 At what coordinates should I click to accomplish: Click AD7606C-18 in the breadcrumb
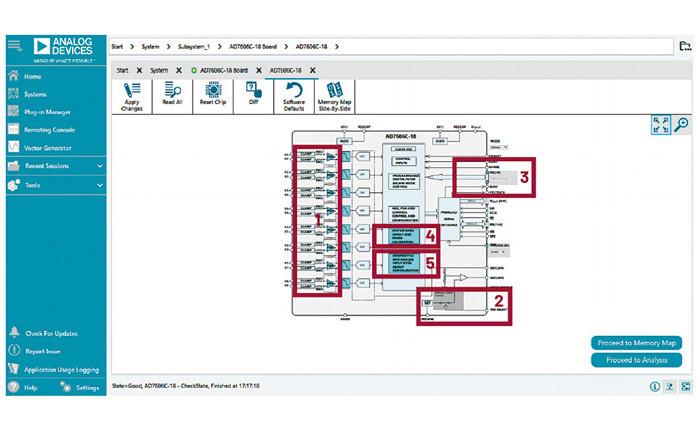pyautogui.click(x=311, y=46)
